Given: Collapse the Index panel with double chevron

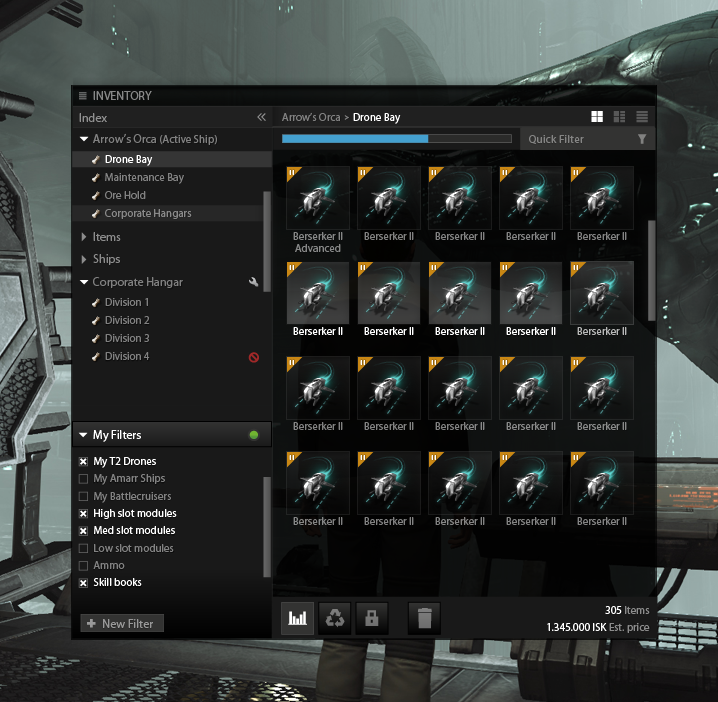Looking at the screenshot, I should click(x=261, y=117).
